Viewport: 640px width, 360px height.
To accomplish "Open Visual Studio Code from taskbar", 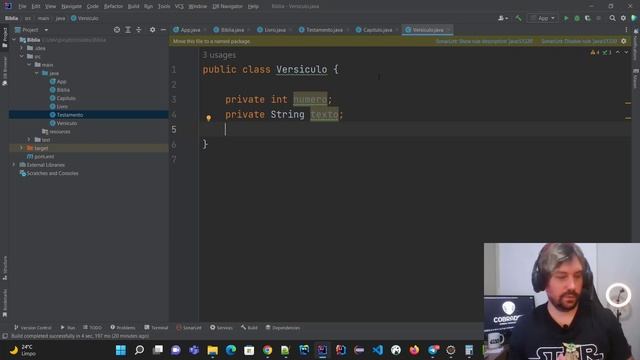I will (x=378, y=350).
